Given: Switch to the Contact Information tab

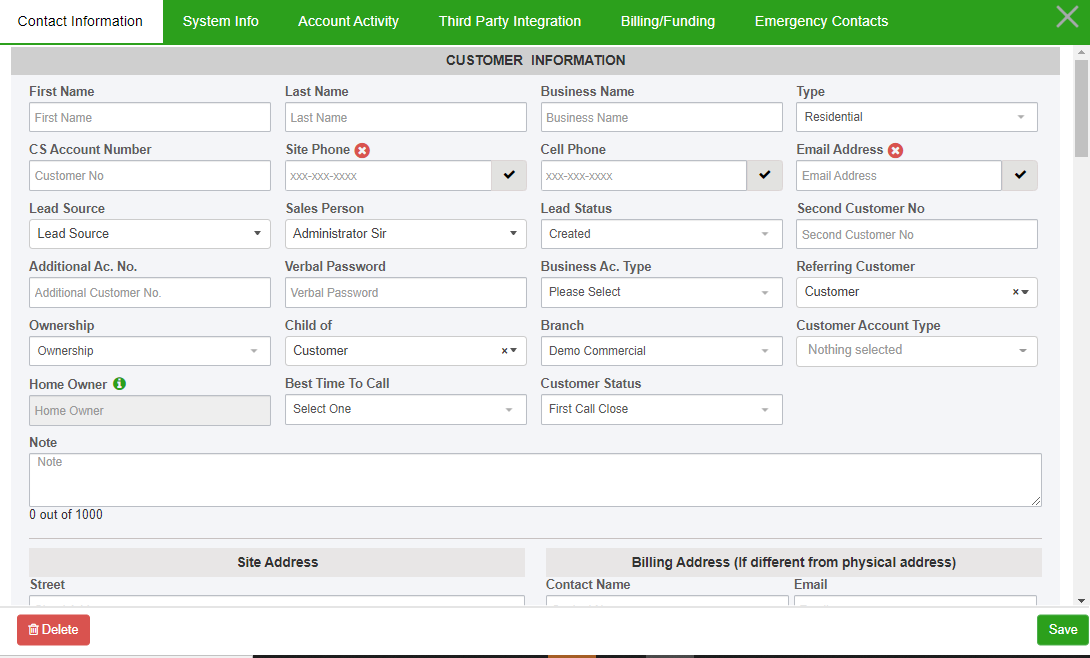Looking at the screenshot, I should (81, 22).
